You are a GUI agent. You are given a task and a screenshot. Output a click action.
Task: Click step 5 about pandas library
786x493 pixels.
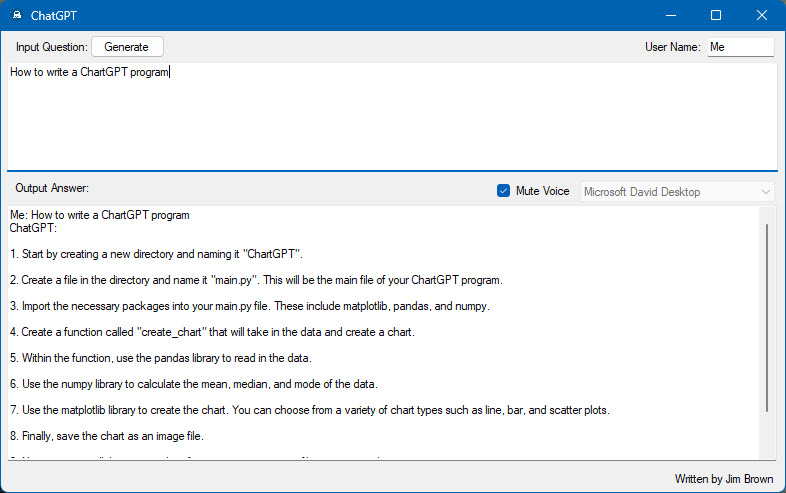point(161,359)
